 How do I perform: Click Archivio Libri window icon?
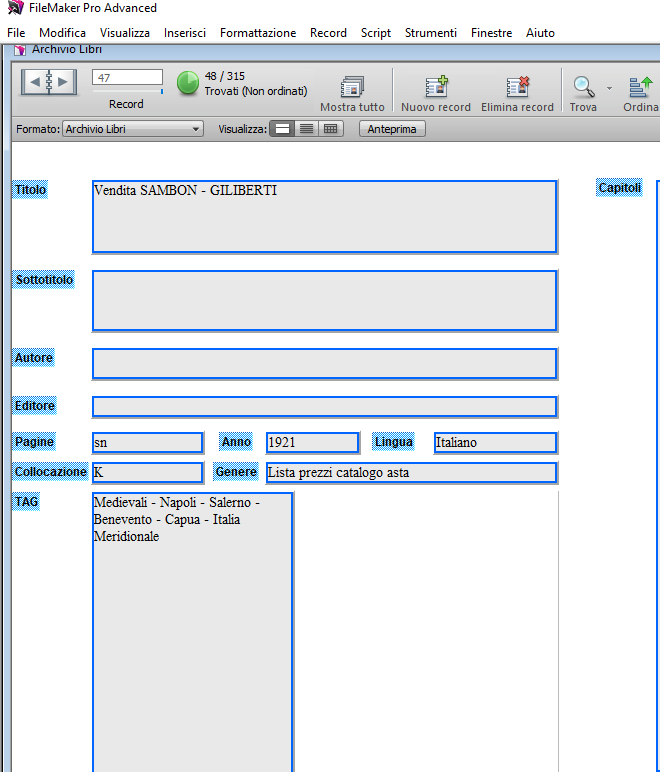coord(20,50)
